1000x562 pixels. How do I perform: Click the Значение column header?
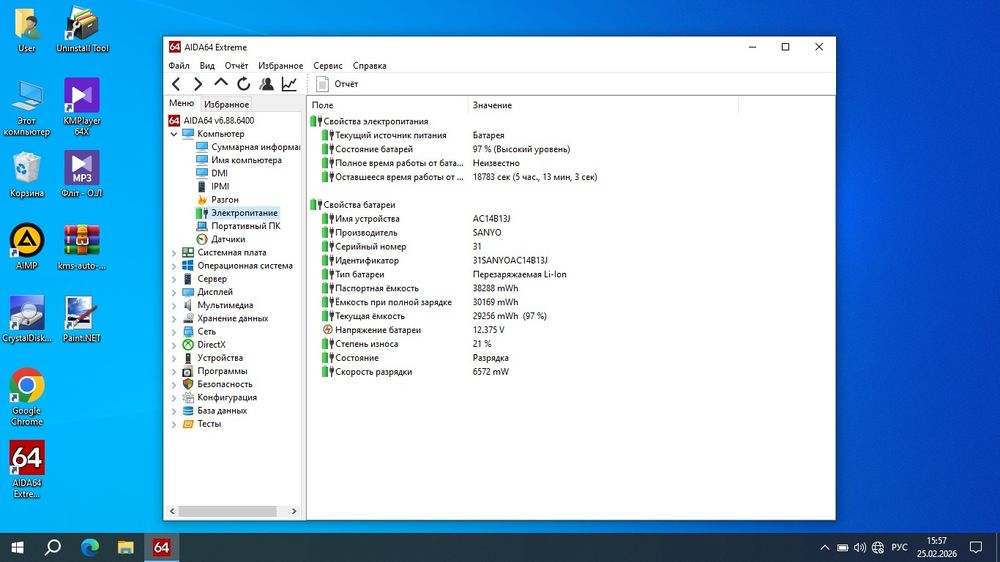coord(492,105)
